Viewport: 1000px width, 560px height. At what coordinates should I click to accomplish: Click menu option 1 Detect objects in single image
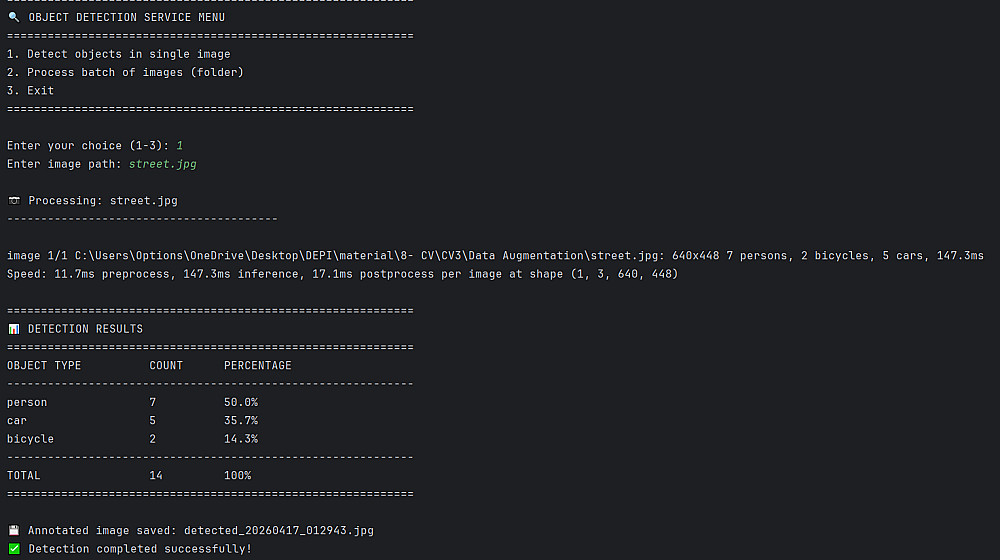coord(118,54)
